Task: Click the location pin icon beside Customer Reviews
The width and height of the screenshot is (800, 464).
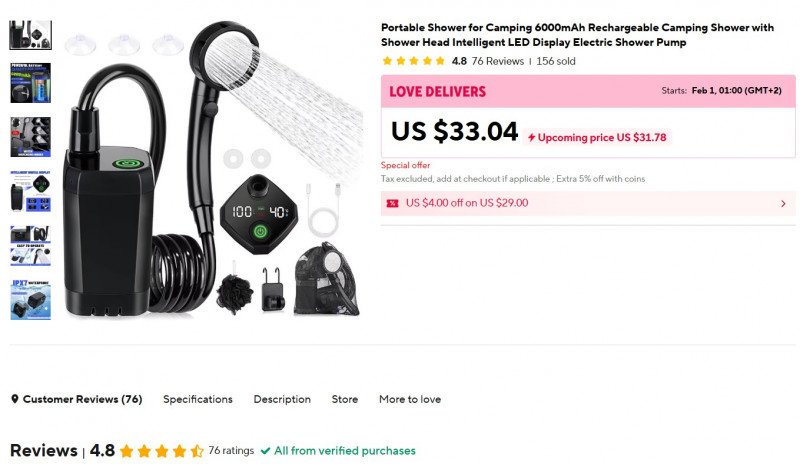Action: [15, 399]
